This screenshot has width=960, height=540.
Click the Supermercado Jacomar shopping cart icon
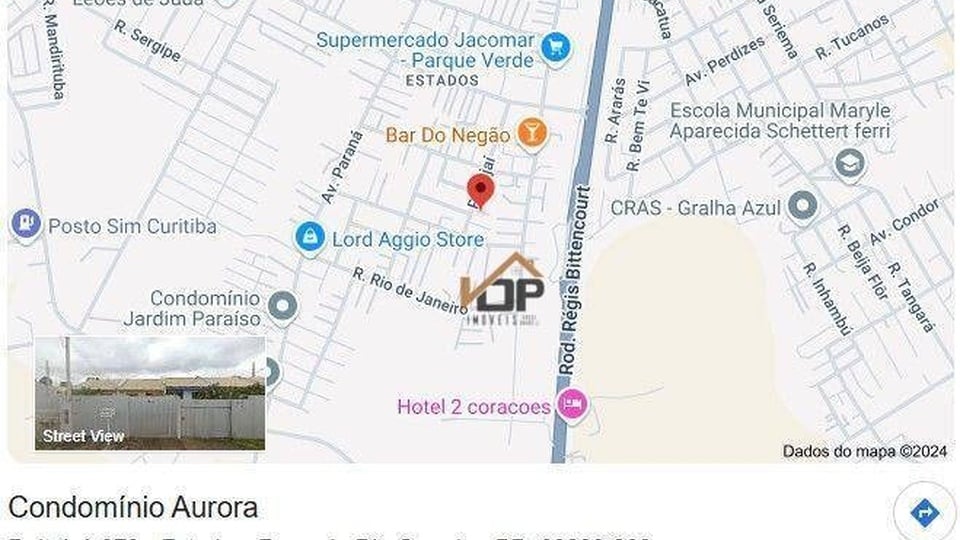(556, 47)
